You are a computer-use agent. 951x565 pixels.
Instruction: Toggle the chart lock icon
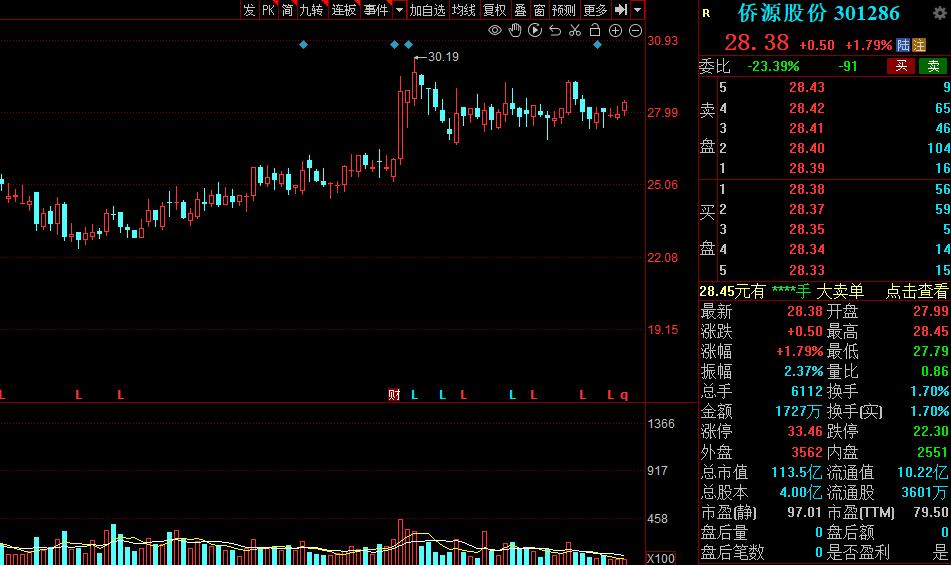coord(595,30)
